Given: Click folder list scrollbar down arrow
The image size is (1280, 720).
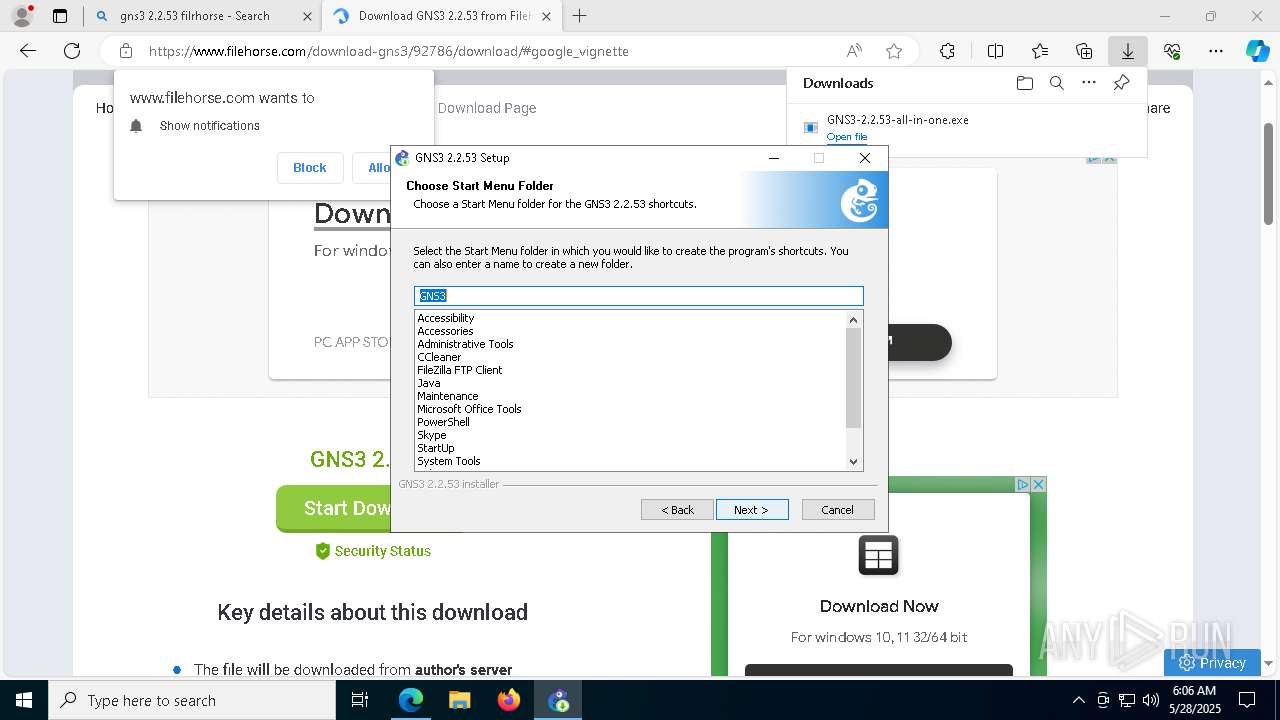Looking at the screenshot, I should pyautogui.click(x=853, y=461).
